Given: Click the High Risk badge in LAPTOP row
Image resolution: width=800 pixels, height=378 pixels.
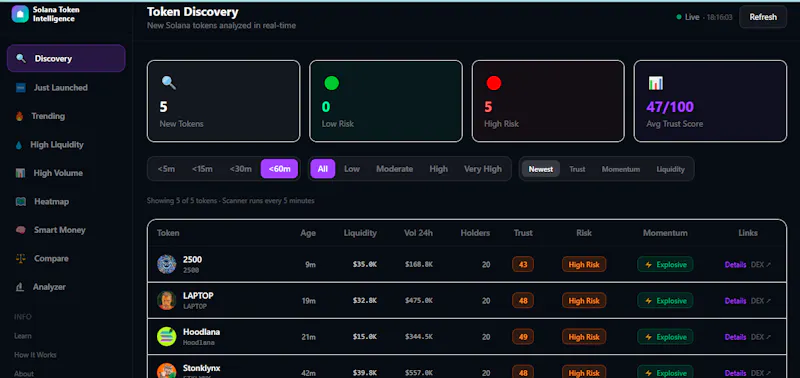Looking at the screenshot, I should [x=584, y=300].
